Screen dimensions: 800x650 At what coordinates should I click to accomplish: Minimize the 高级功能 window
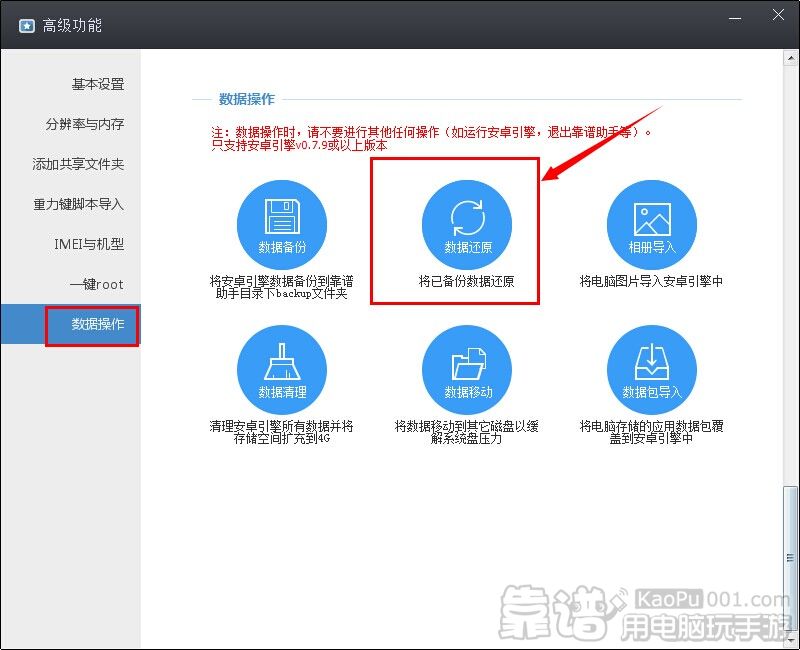(735, 18)
